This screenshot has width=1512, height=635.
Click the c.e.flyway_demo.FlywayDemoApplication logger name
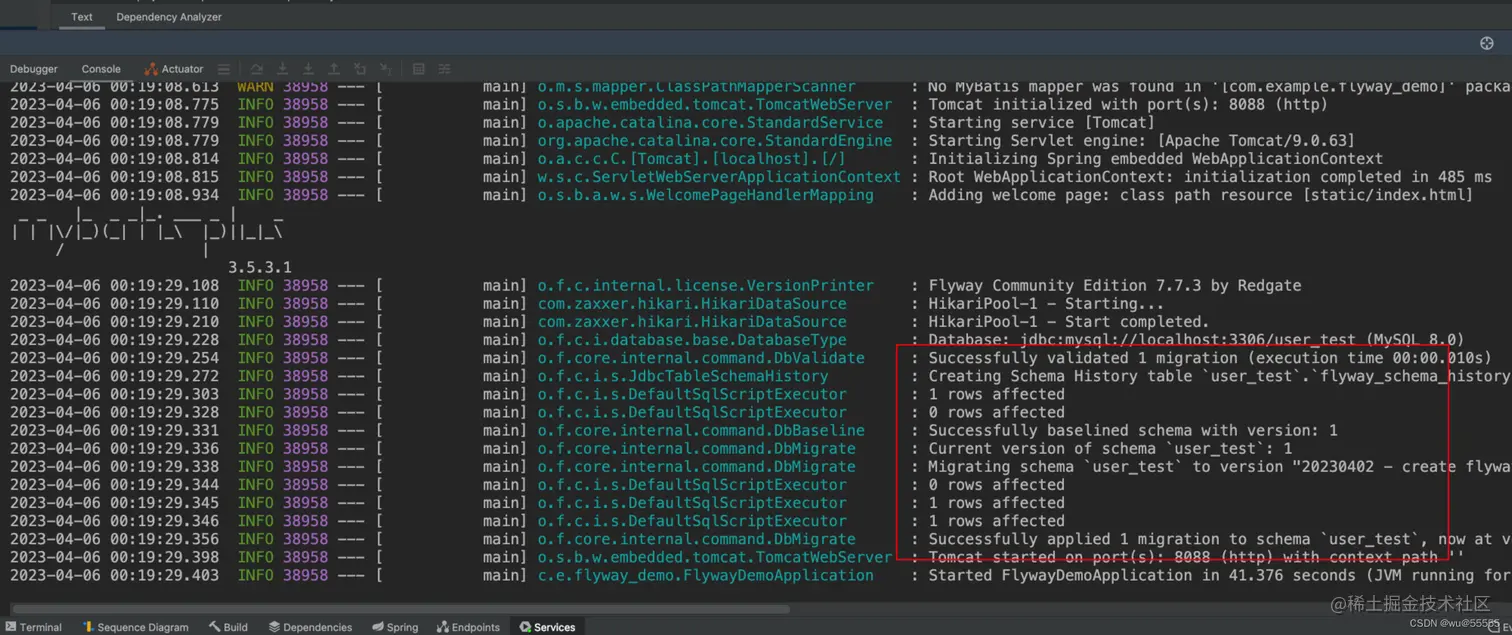click(x=705, y=575)
